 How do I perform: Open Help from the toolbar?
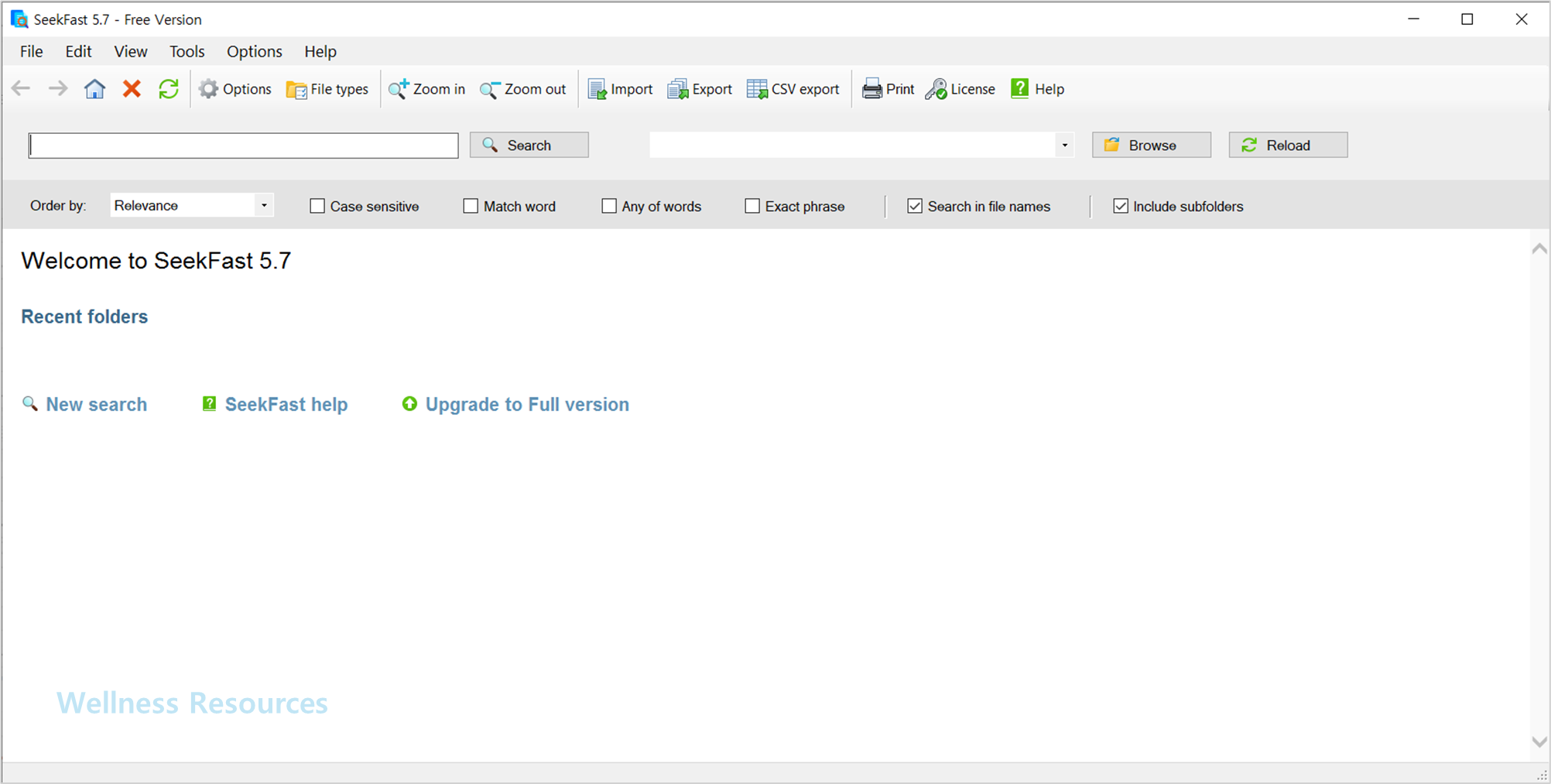point(1037,89)
